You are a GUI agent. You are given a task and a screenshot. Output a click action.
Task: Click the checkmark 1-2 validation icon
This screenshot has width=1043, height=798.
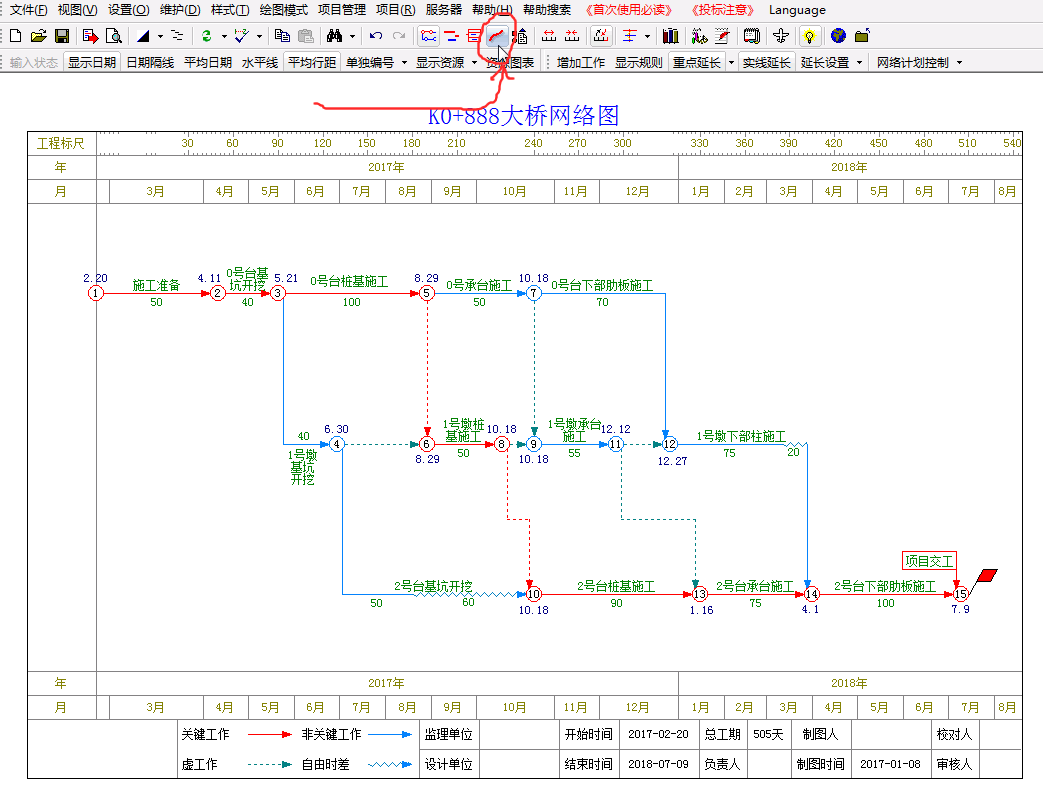click(241, 36)
